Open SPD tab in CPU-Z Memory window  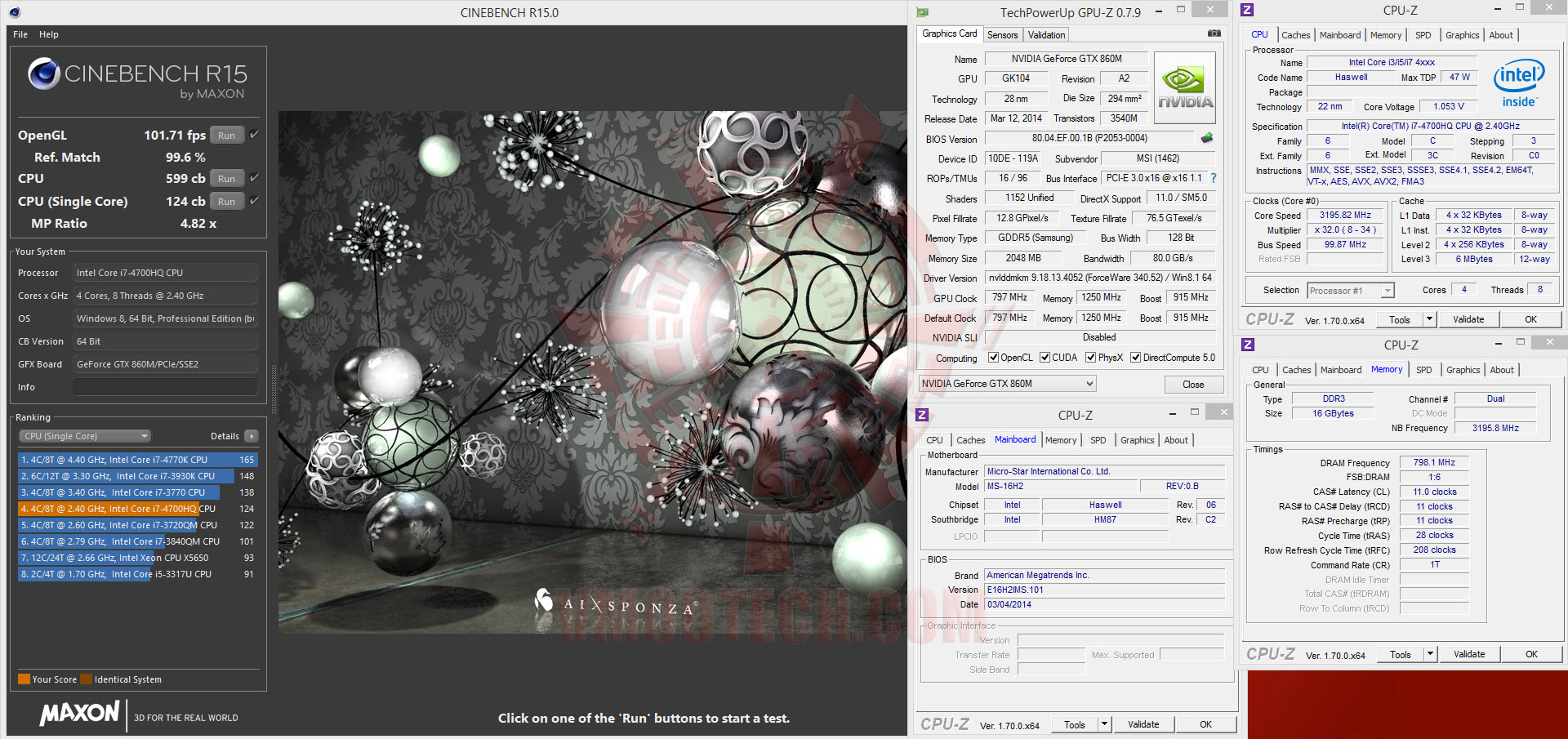(x=1423, y=370)
